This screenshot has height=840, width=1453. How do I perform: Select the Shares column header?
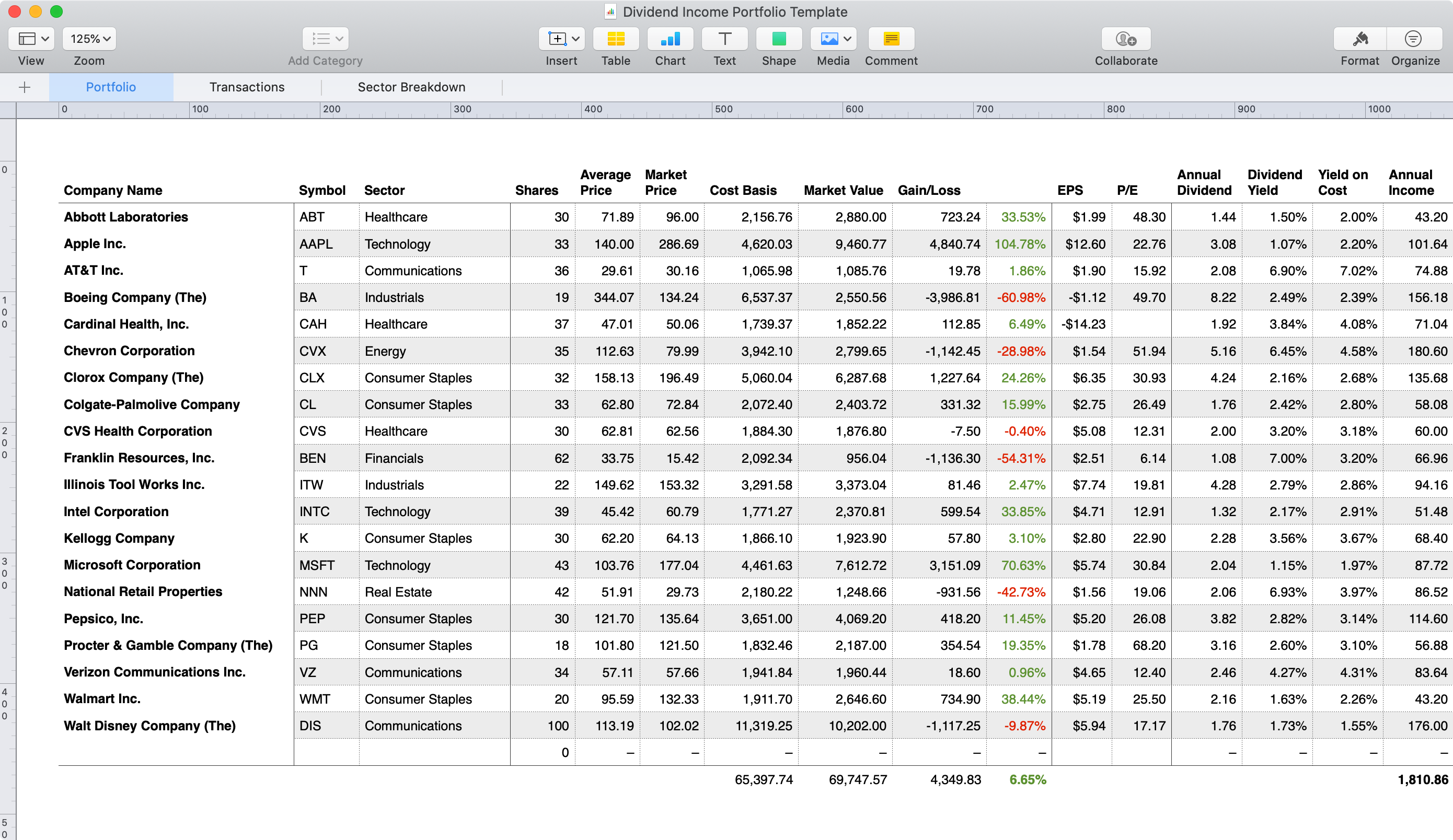536,190
